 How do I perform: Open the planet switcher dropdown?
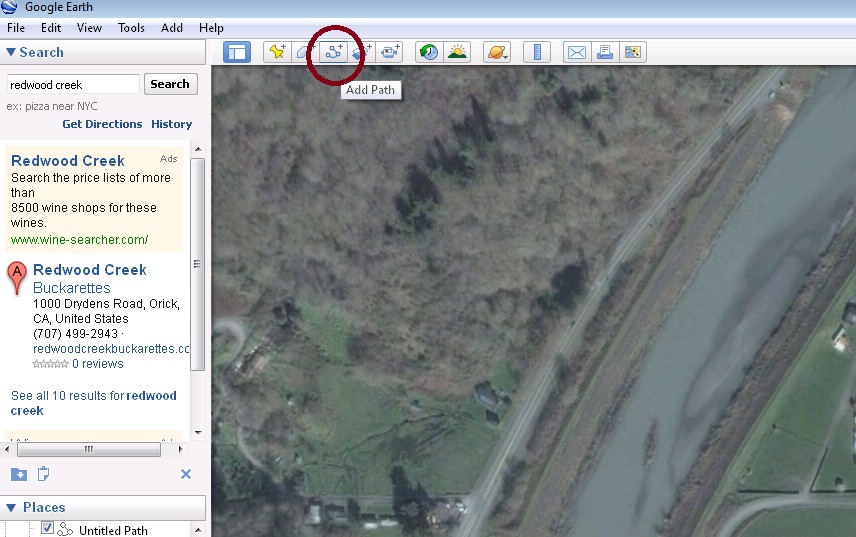[x=496, y=52]
